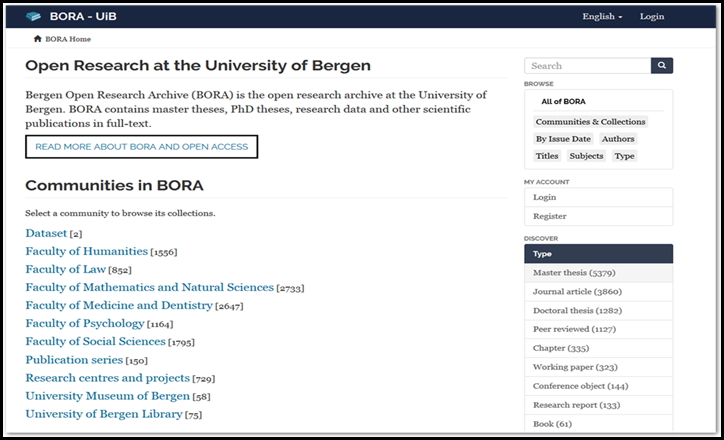Filter by Chapter (335)

point(598,348)
